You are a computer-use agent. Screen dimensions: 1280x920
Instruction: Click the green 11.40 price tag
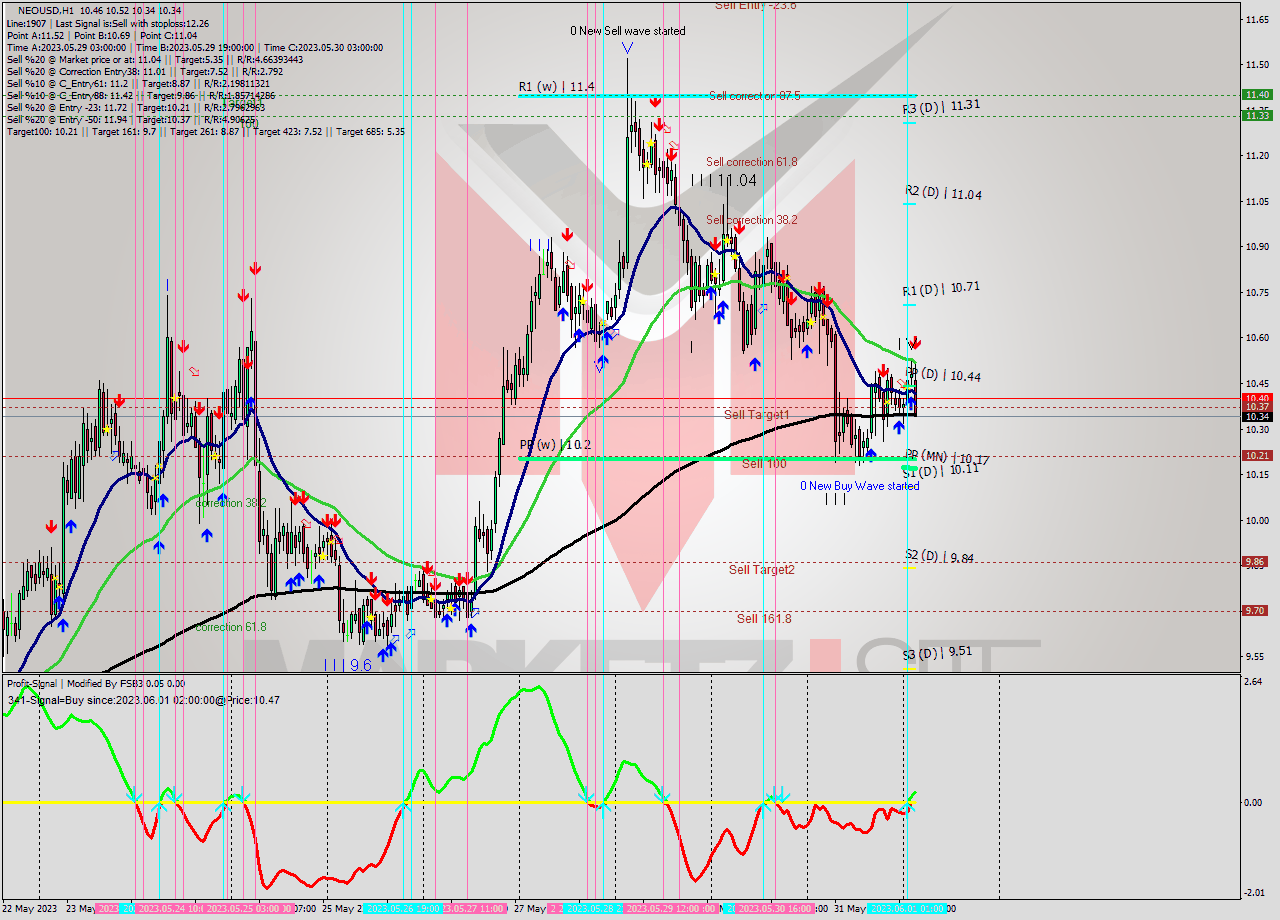click(1257, 95)
